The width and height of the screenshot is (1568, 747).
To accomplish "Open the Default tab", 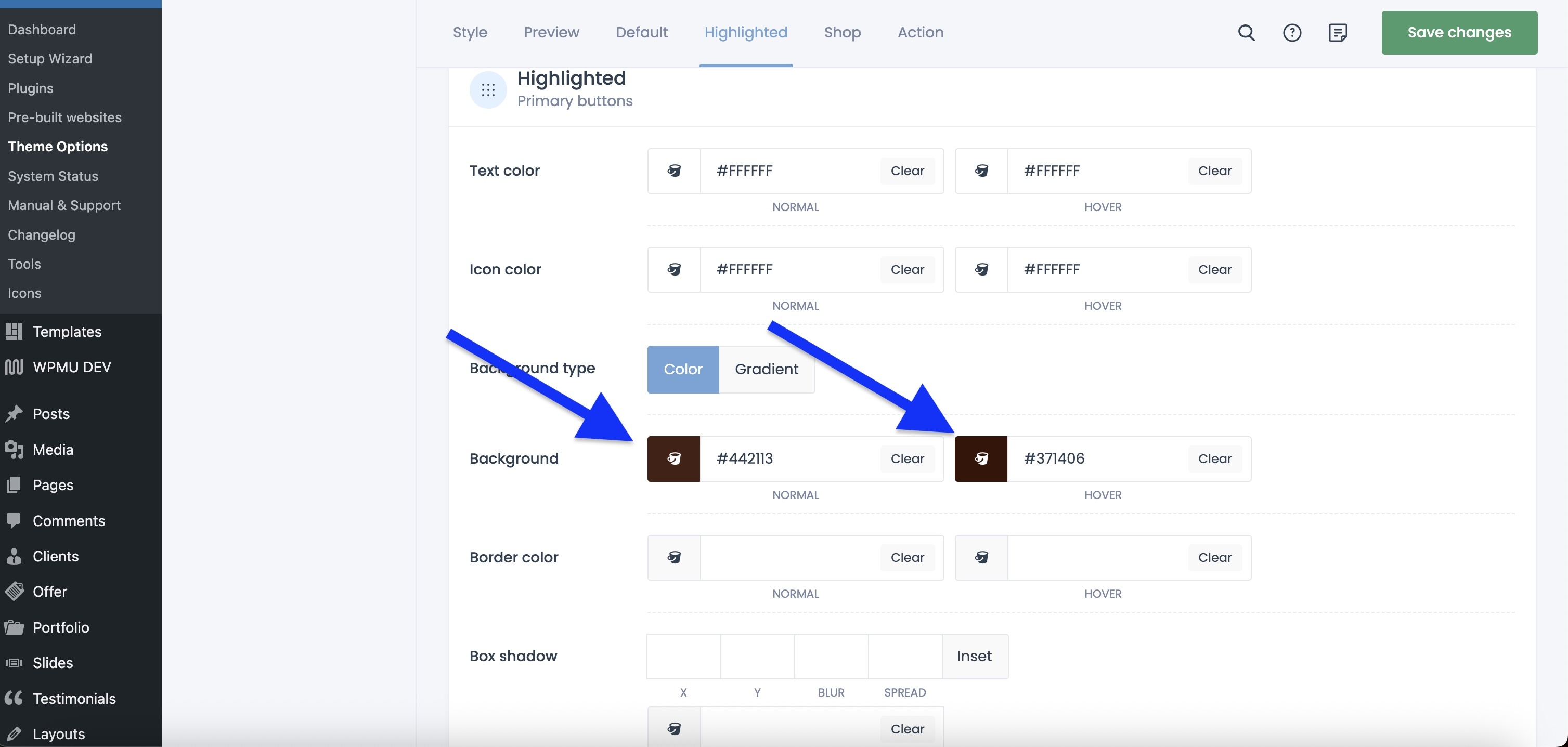I will point(641,32).
